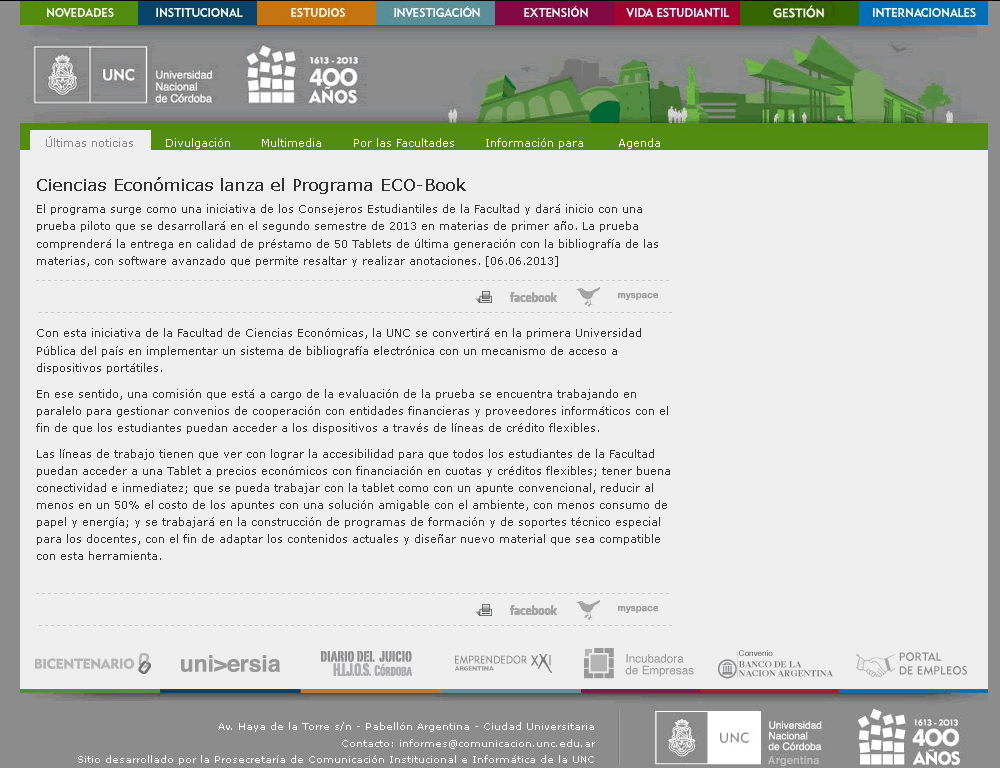Click the Diario del Juicio H.I.J.O.S. link
The height and width of the screenshot is (768, 1000).
pyautogui.click(x=366, y=664)
